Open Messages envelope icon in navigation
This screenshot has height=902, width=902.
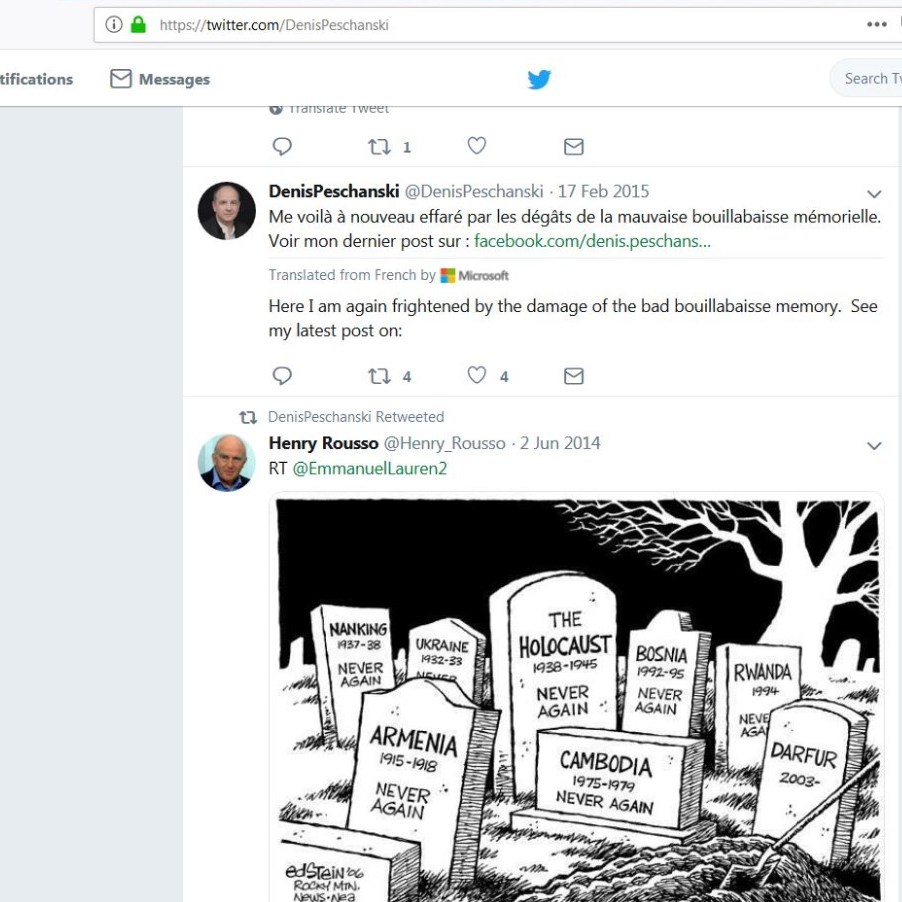121,79
